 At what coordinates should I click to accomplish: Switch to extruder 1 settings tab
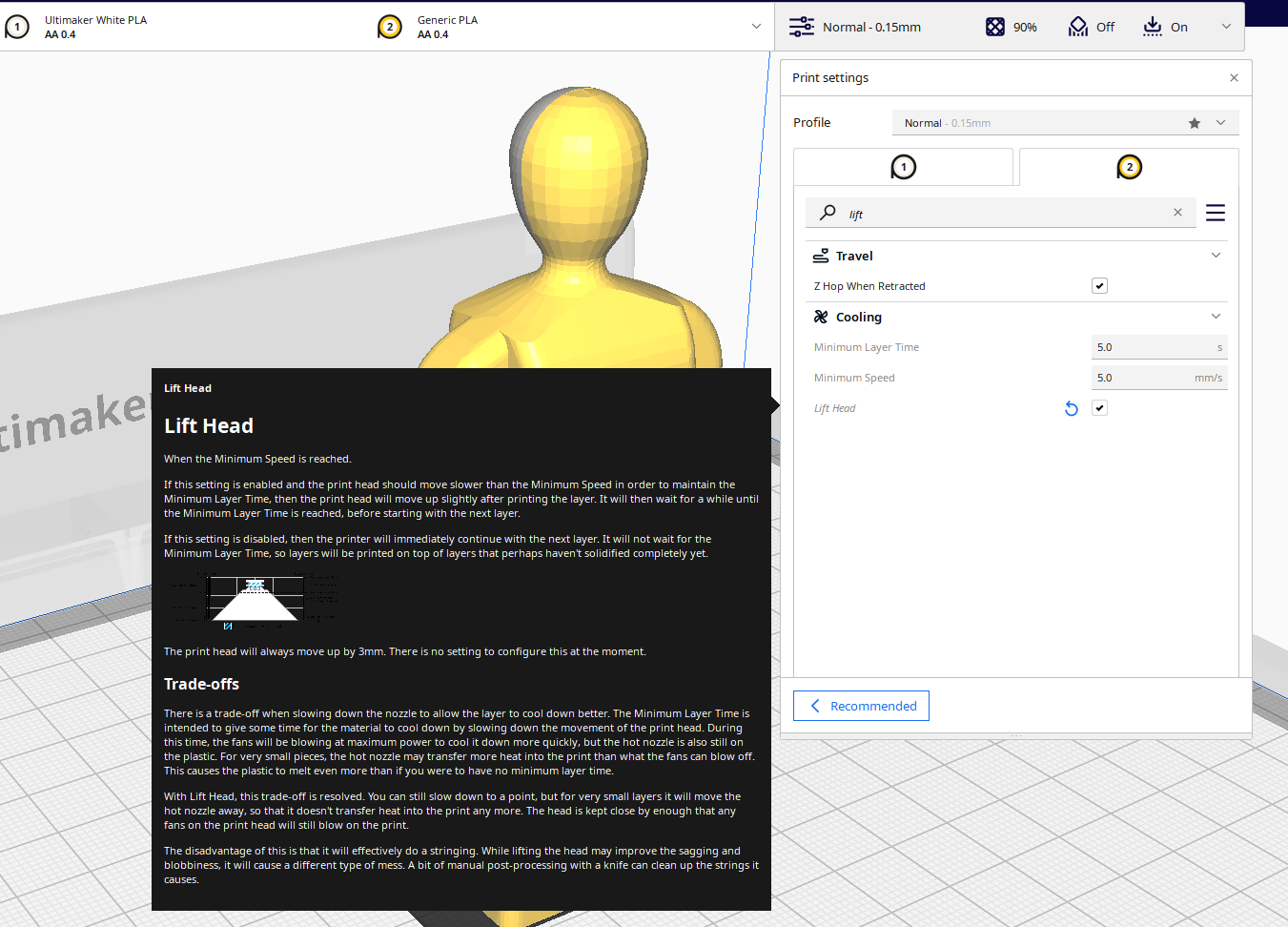902,166
